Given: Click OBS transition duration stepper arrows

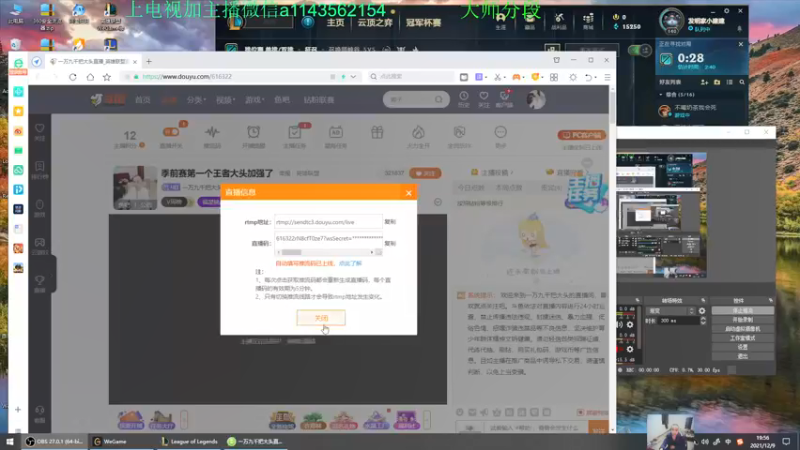Looking at the screenshot, I should [x=703, y=321].
